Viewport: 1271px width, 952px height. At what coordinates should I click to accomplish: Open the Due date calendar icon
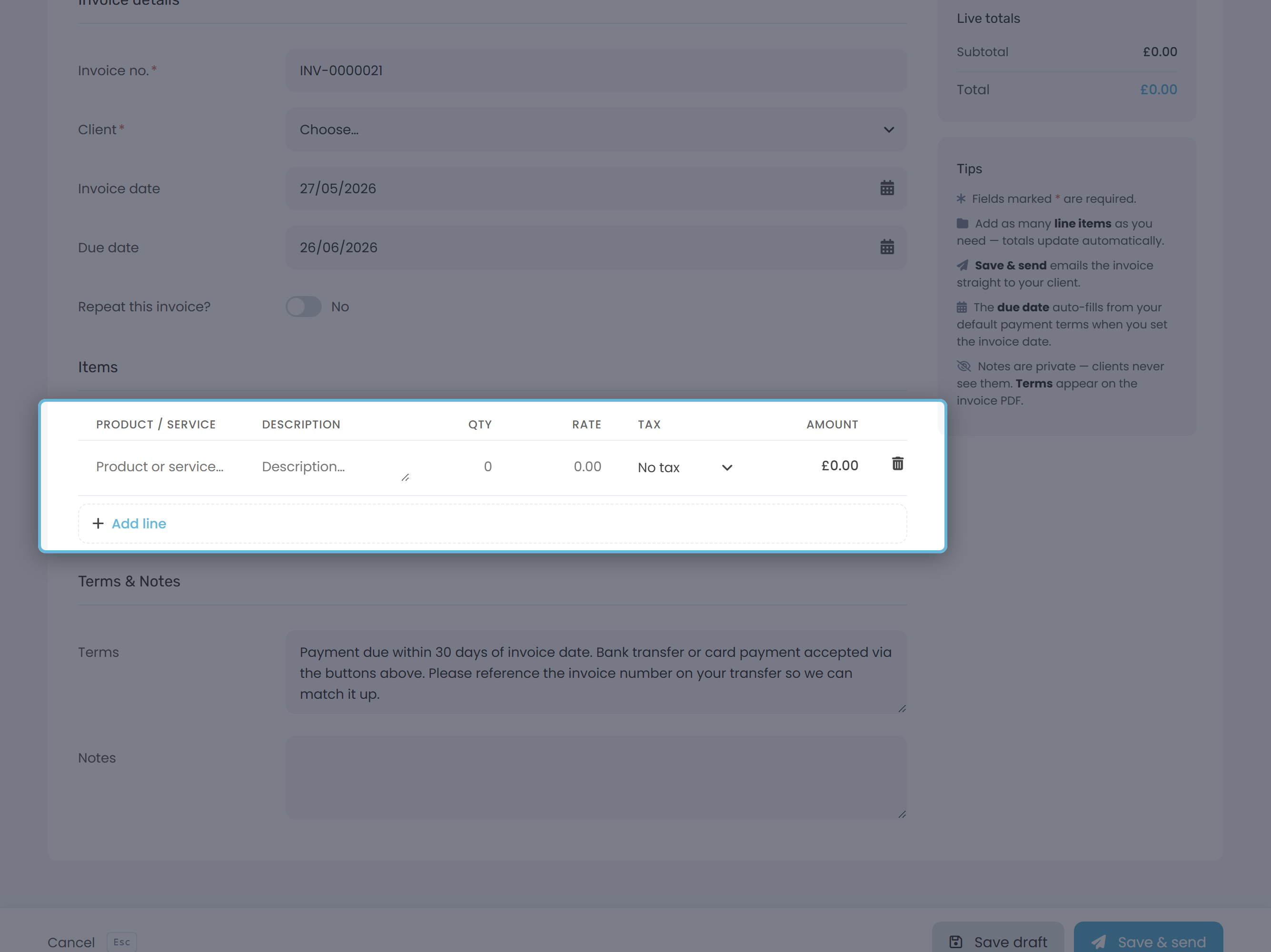tap(886, 247)
